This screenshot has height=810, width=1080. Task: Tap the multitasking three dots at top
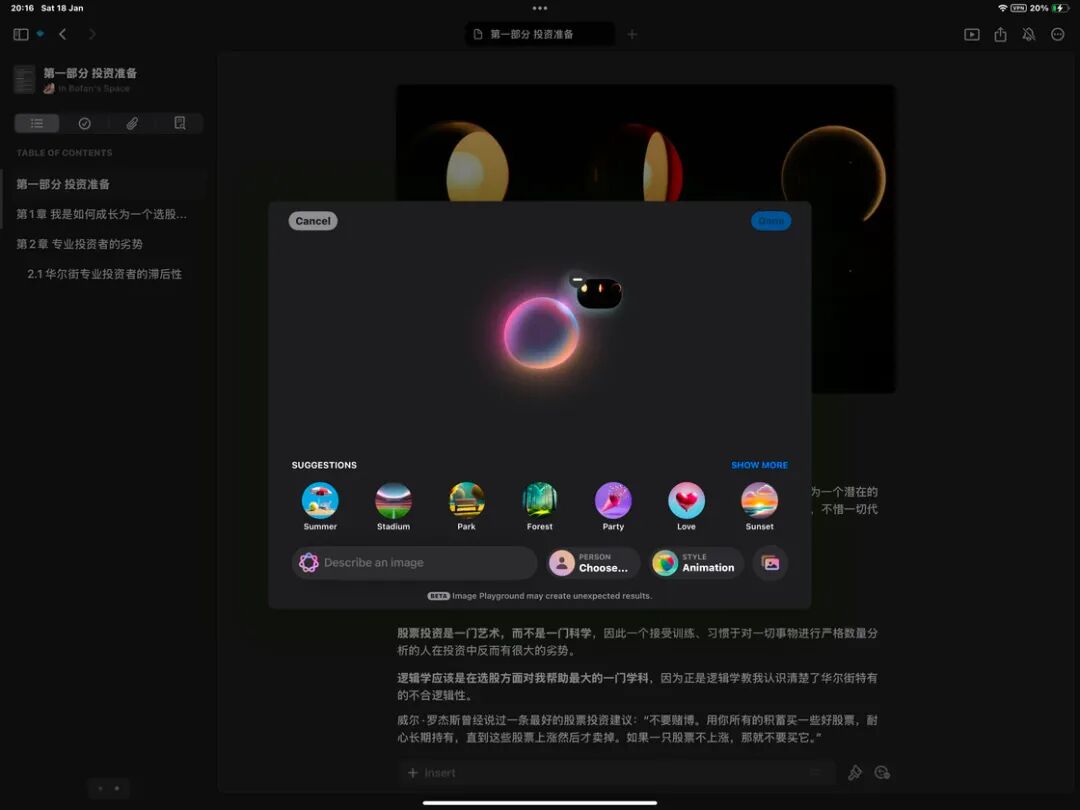click(x=540, y=8)
